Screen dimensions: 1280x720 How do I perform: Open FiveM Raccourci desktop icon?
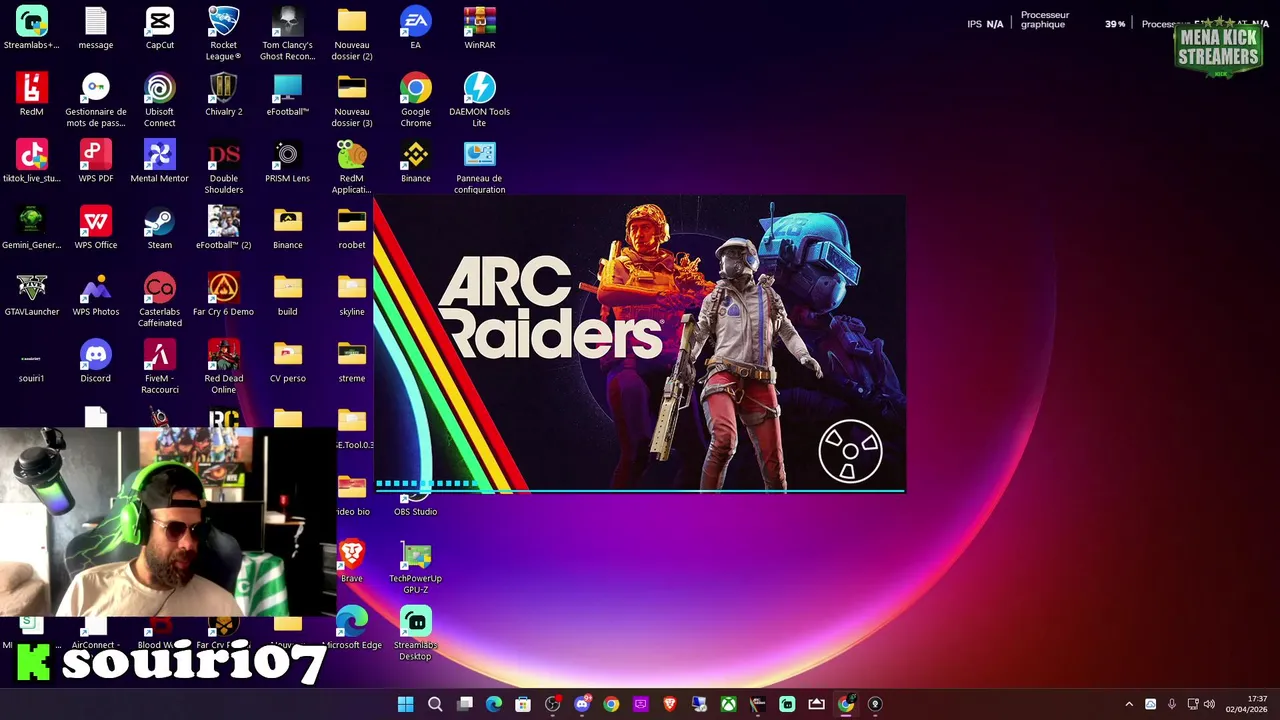[x=160, y=367]
